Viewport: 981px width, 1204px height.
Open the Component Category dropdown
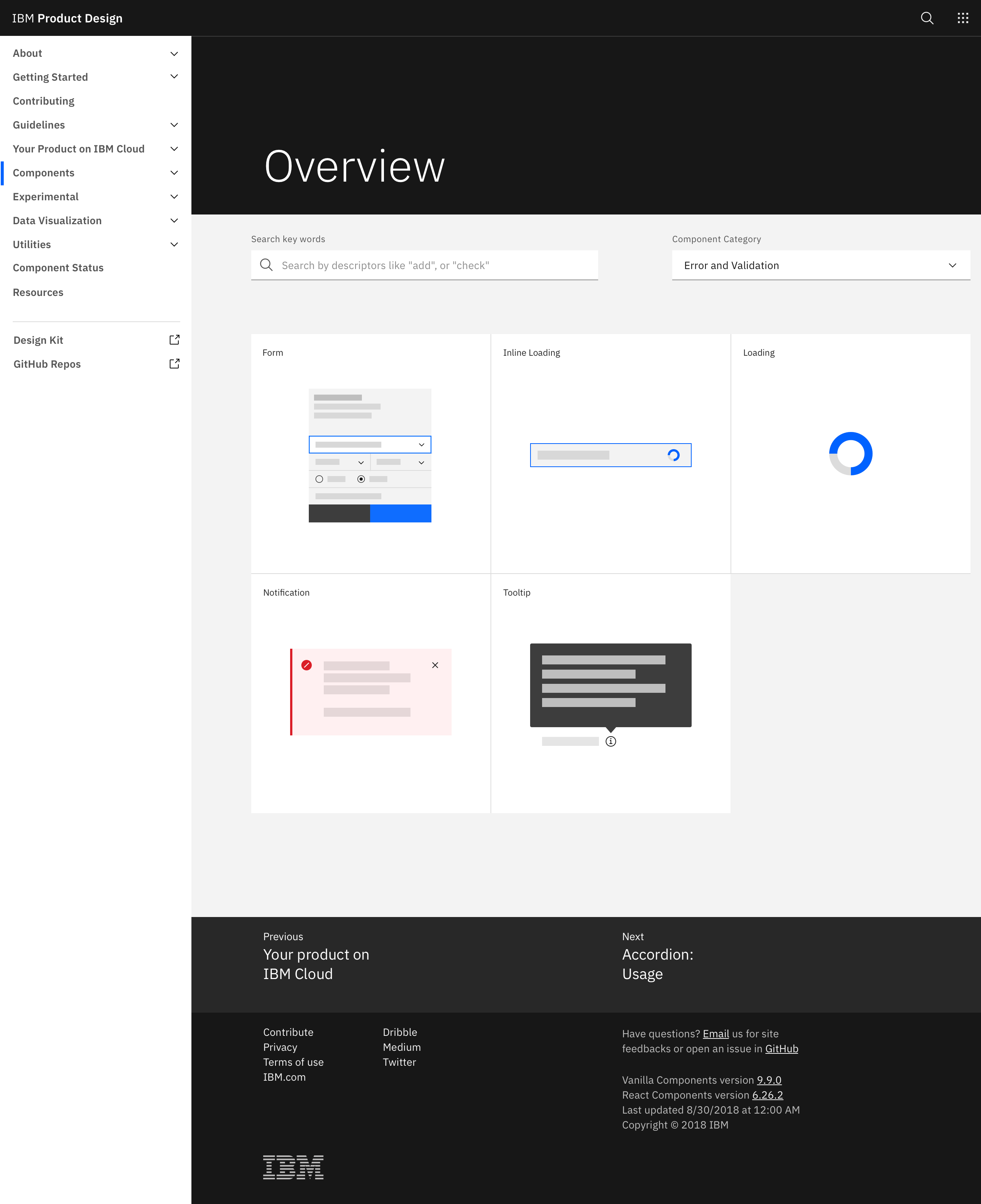(x=821, y=265)
